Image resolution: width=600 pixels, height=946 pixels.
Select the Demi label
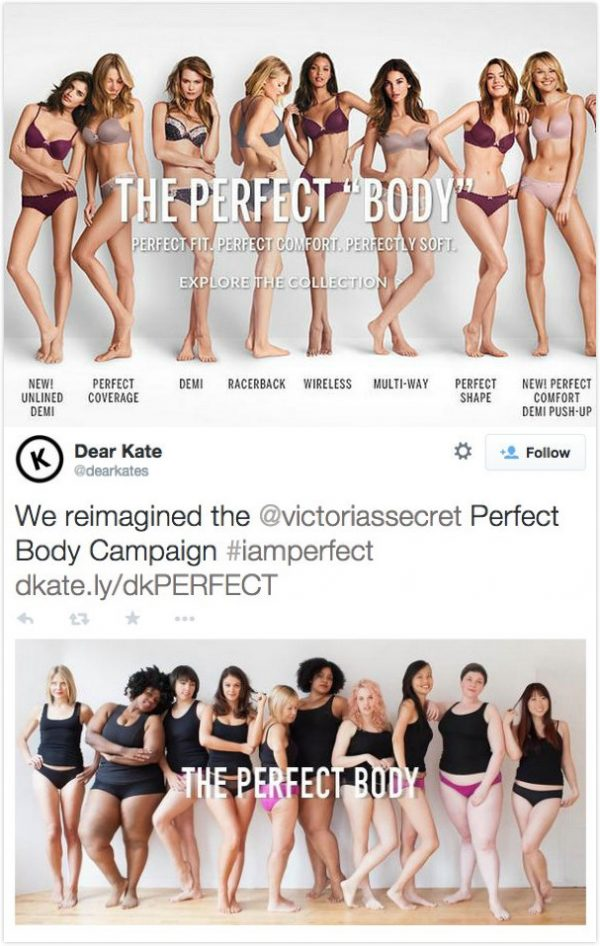191,384
